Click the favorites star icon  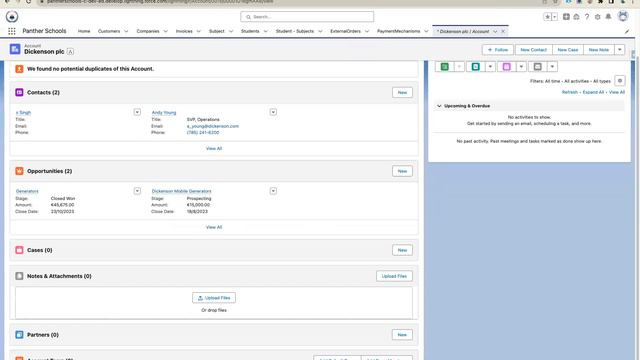click(547, 17)
